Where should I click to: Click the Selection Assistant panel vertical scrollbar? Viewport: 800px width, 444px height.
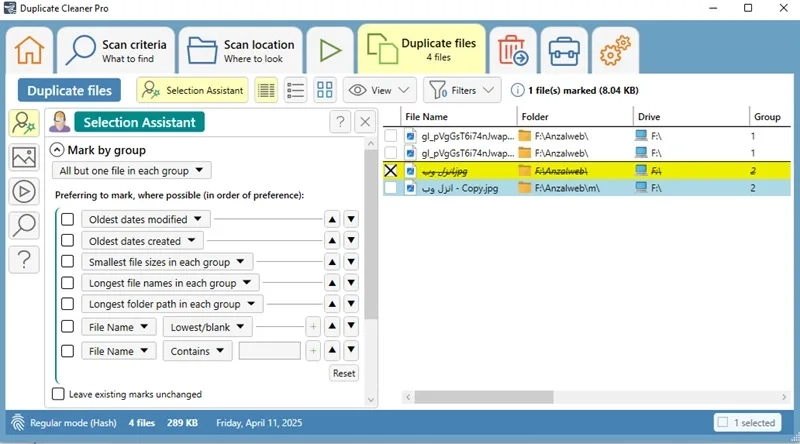[x=371, y=235]
